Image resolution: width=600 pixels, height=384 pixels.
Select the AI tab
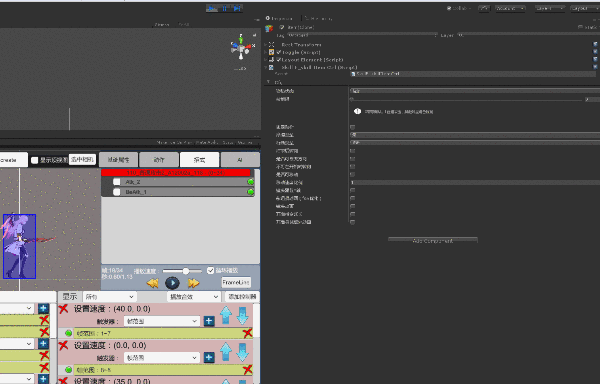(x=240, y=160)
